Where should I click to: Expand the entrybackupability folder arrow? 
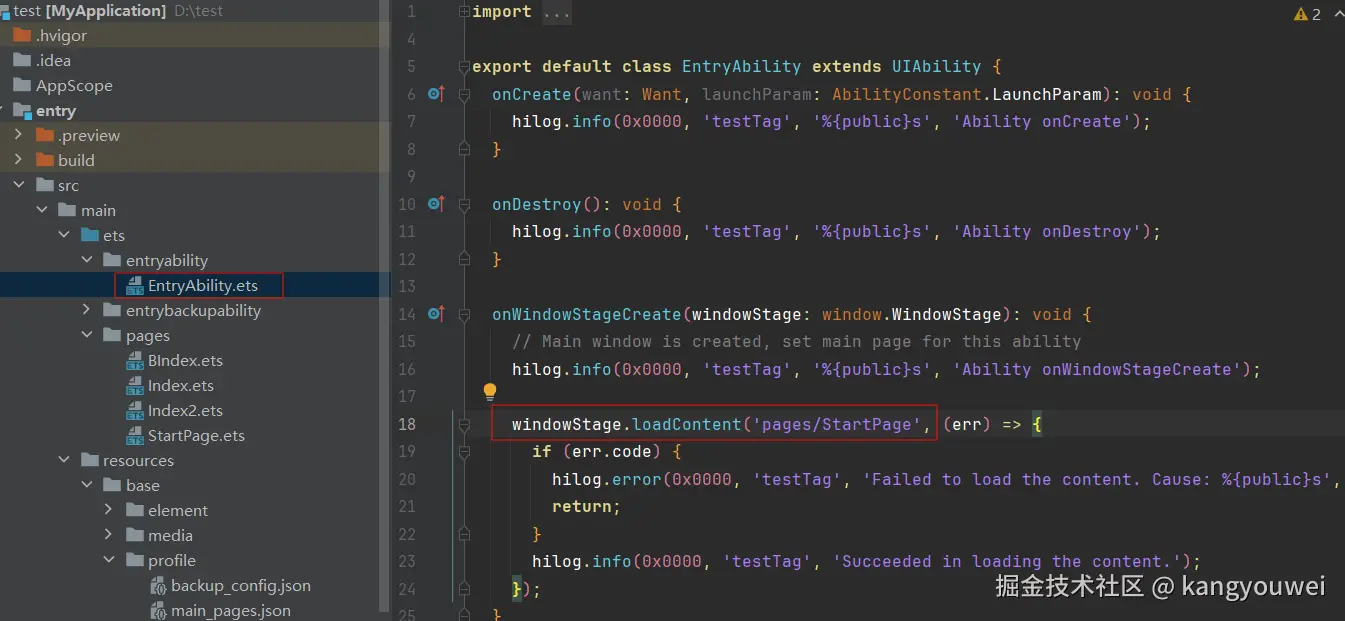pyautogui.click(x=87, y=310)
